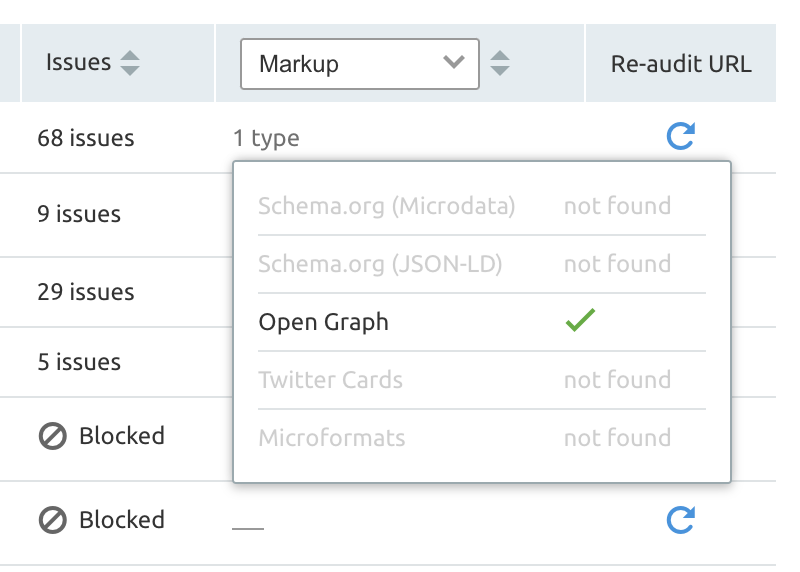Click blocked icon in last Blocked row
This screenshot has width=800, height=572.
(x=53, y=520)
